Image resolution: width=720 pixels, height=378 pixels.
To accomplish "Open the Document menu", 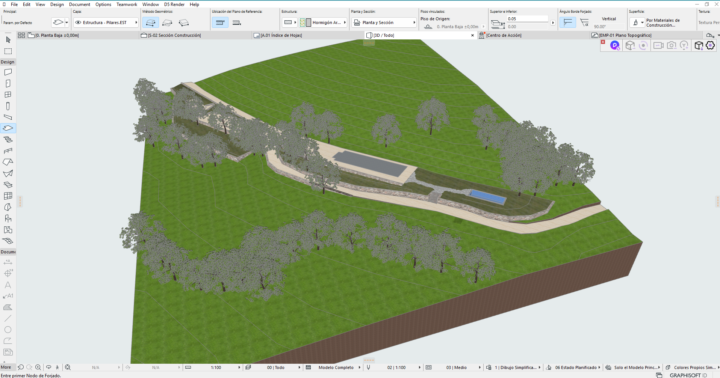I will coord(79,4).
